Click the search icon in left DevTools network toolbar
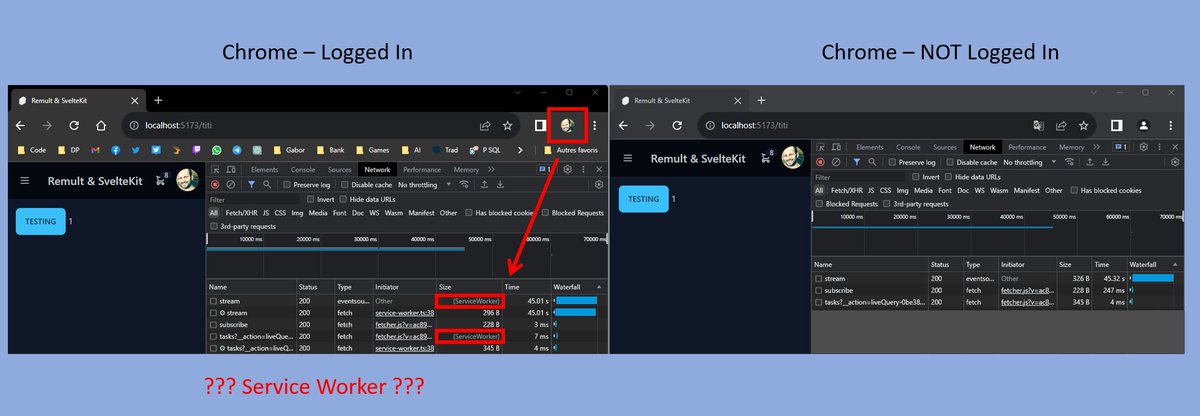 click(x=265, y=185)
